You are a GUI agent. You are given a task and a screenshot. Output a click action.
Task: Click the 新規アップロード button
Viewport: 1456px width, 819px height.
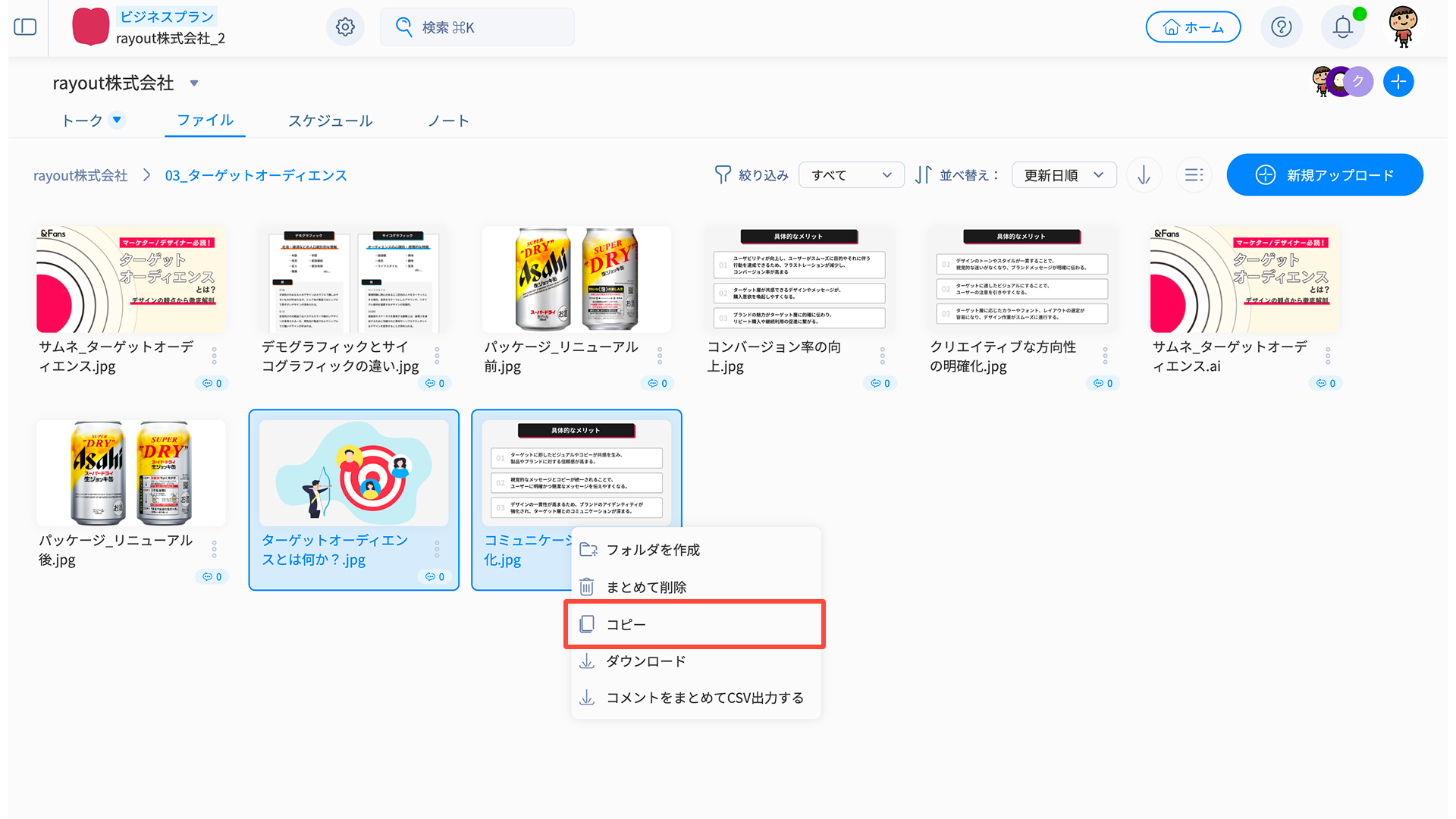click(x=1324, y=175)
